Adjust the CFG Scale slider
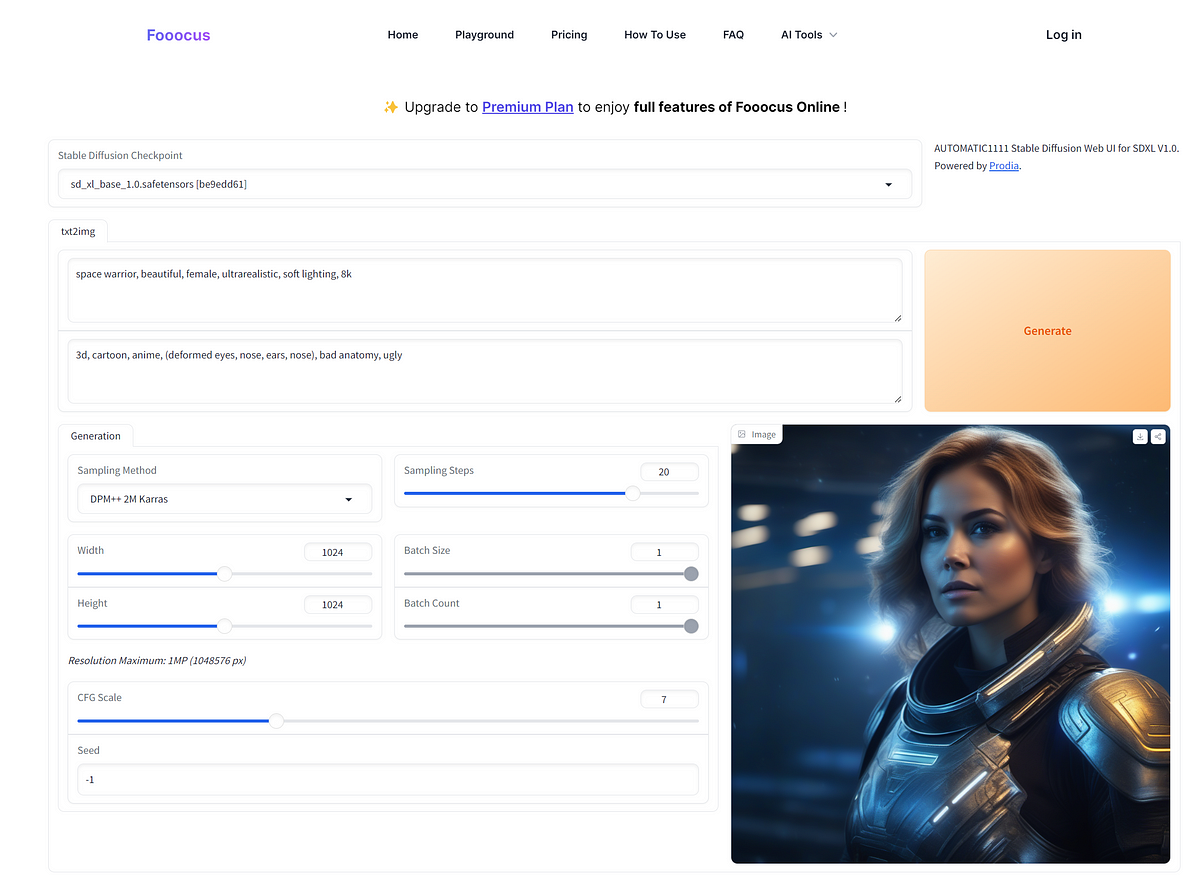Image resolution: width=1200 pixels, height=881 pixels. pos(388,720)
